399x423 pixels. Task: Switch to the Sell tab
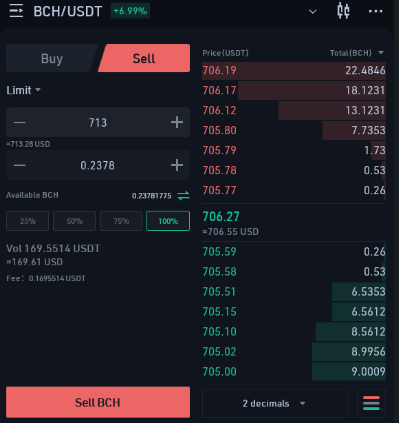[x=144, y=58]
